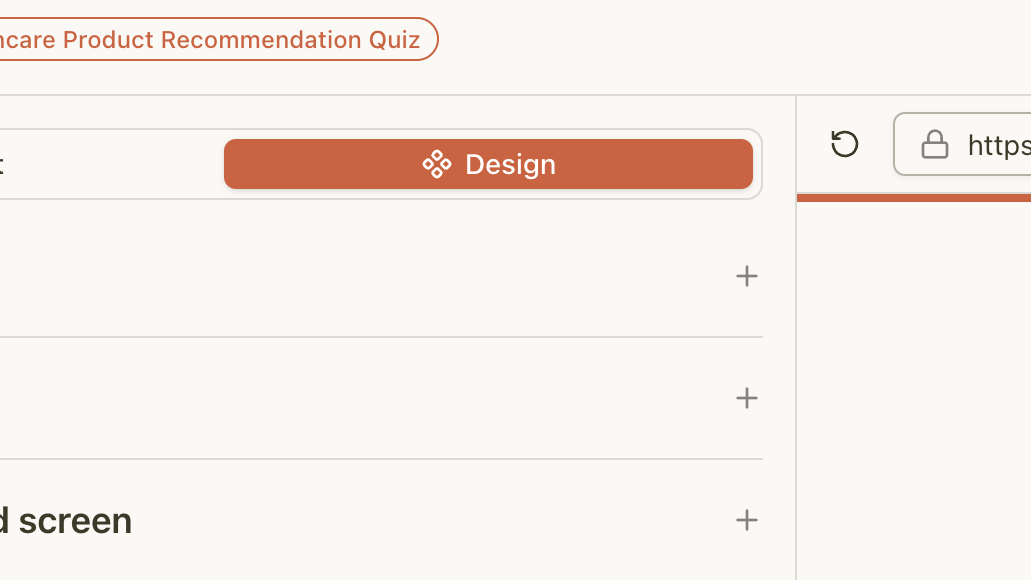The image size is (1031, 580).
Task: Switch to the Design tab
Action: click(x=488, y=164)
